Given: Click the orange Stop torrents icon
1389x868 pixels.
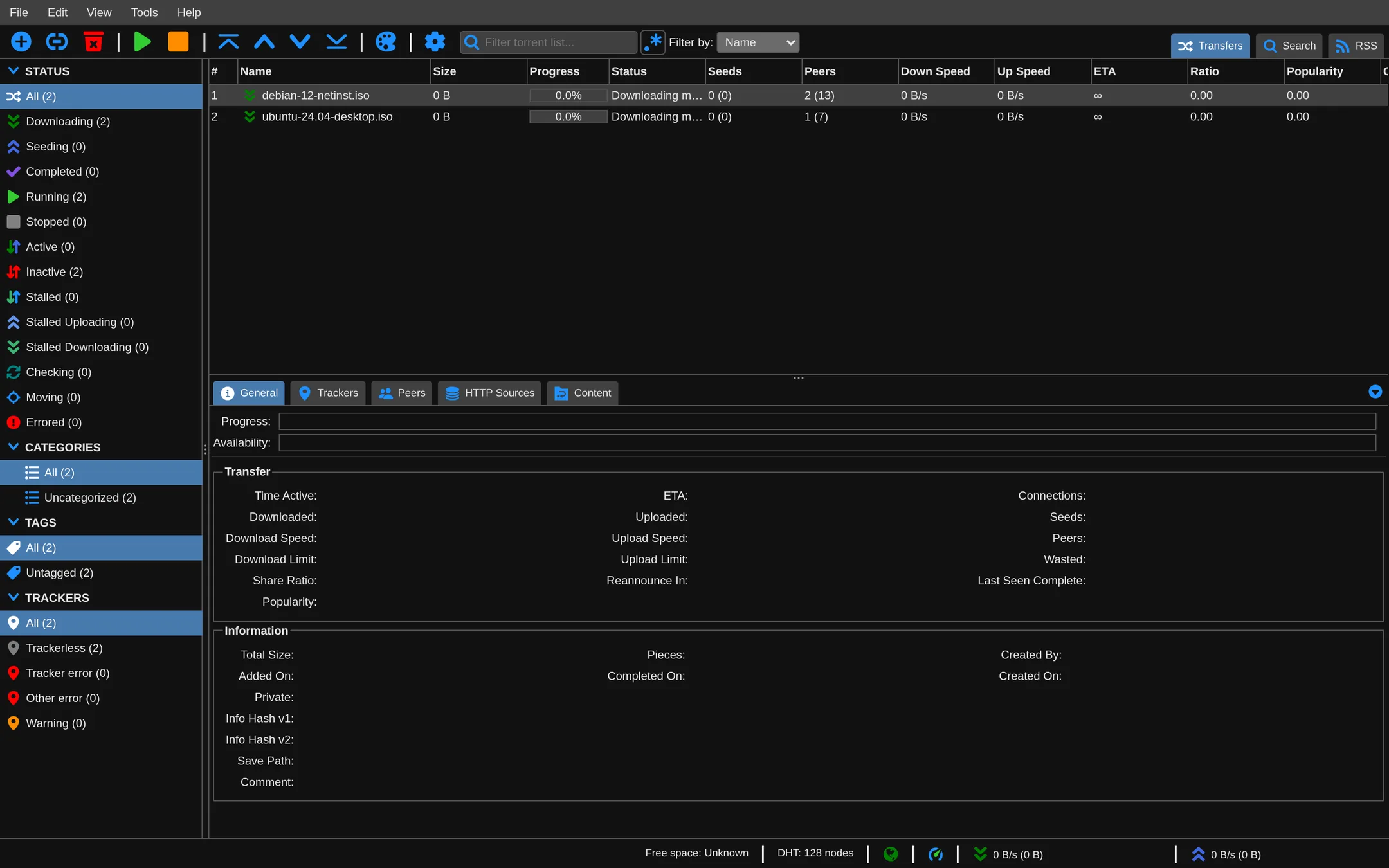Looking at the screenshot, I should pos(178,42).
